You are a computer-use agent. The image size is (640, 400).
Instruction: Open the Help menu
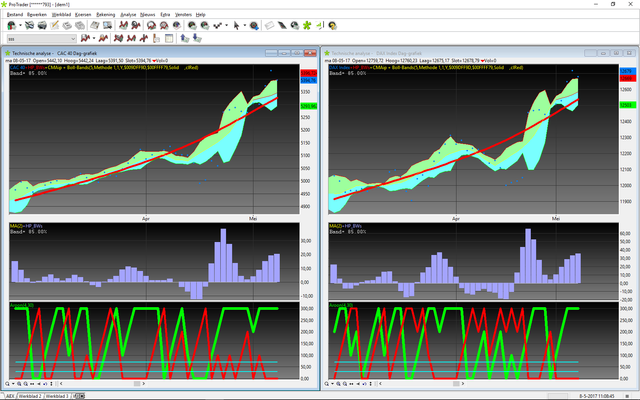[200, 14]
